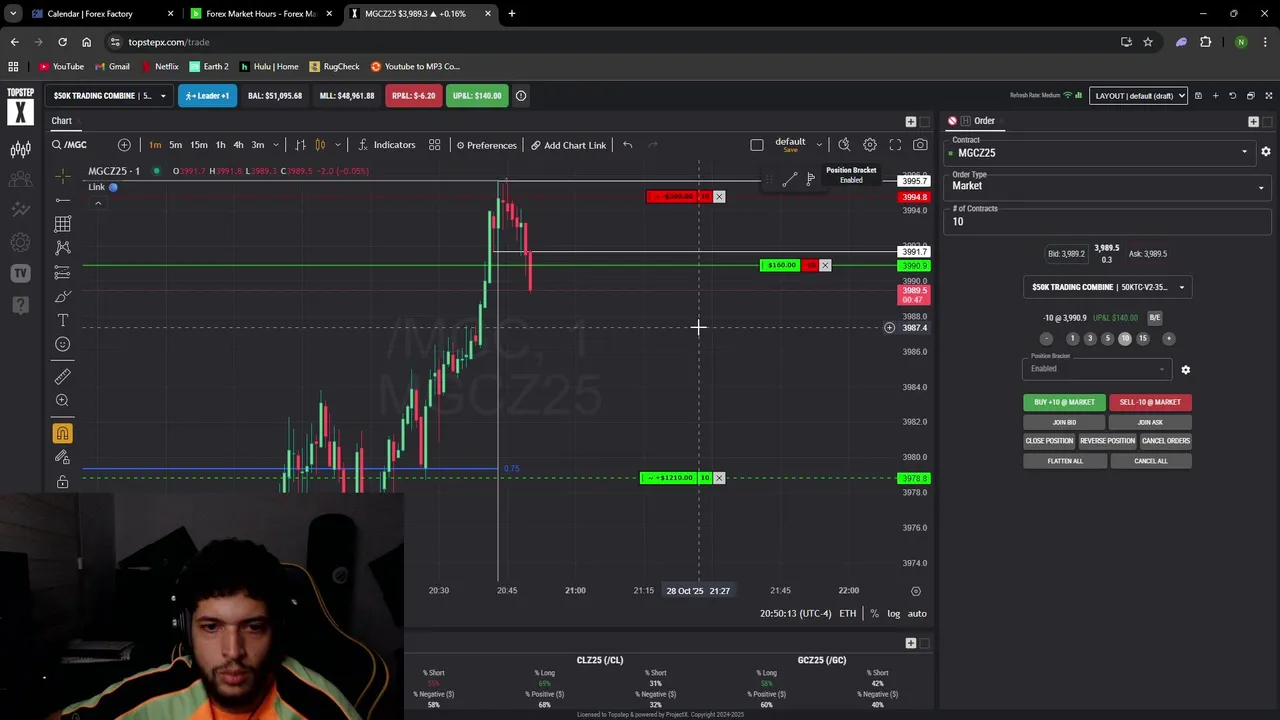
Task: Select the Order panel tab
Action: (x=984, y=121)
